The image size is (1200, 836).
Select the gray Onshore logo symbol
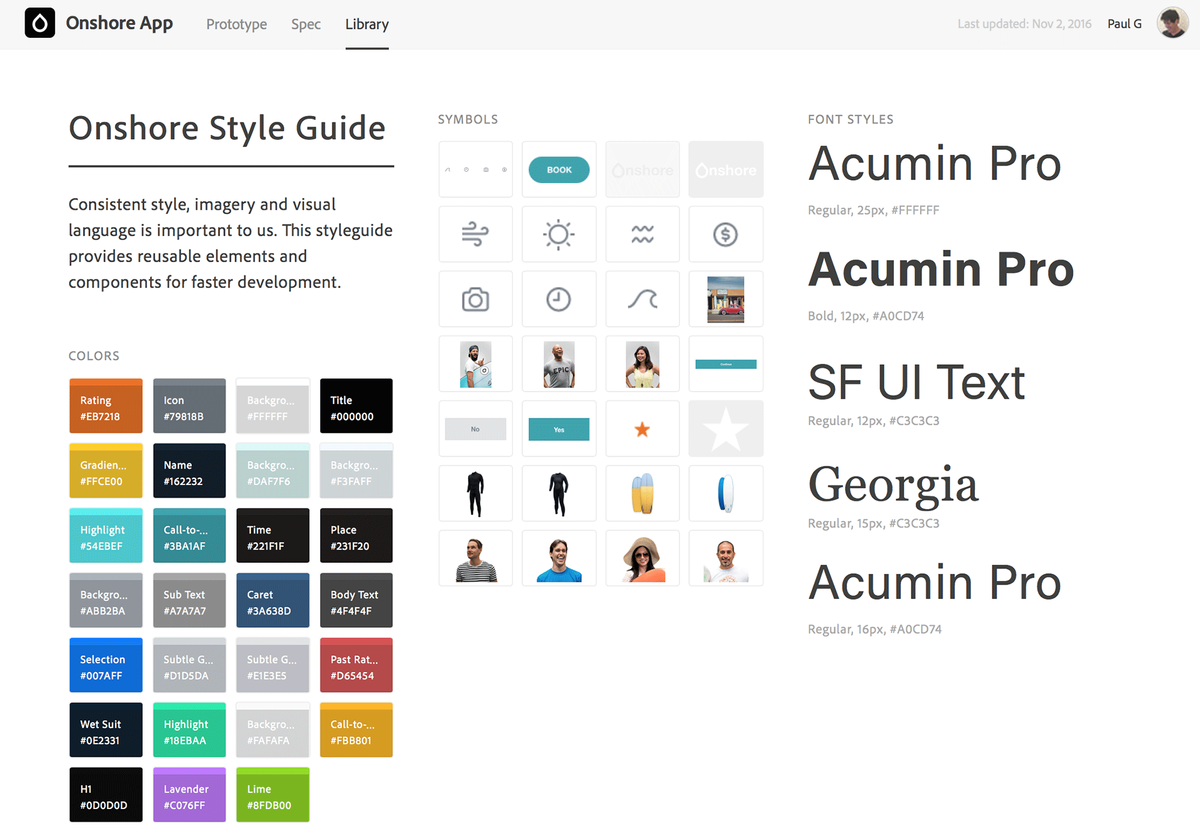point(642,169)
